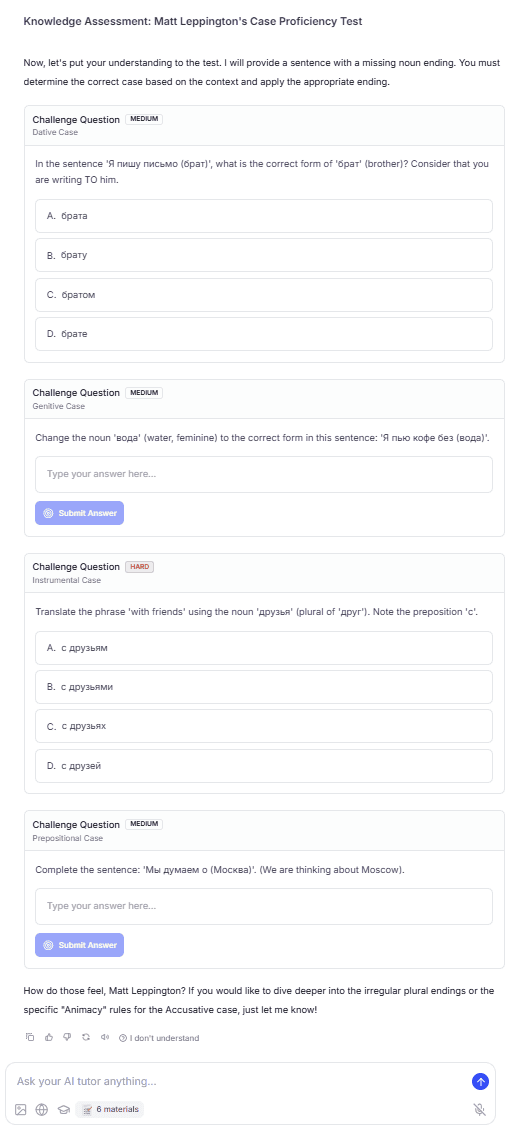The width and height of the screenshot is (528, 1132).
Task: Select answer A. брата
Action: [264, 216]
